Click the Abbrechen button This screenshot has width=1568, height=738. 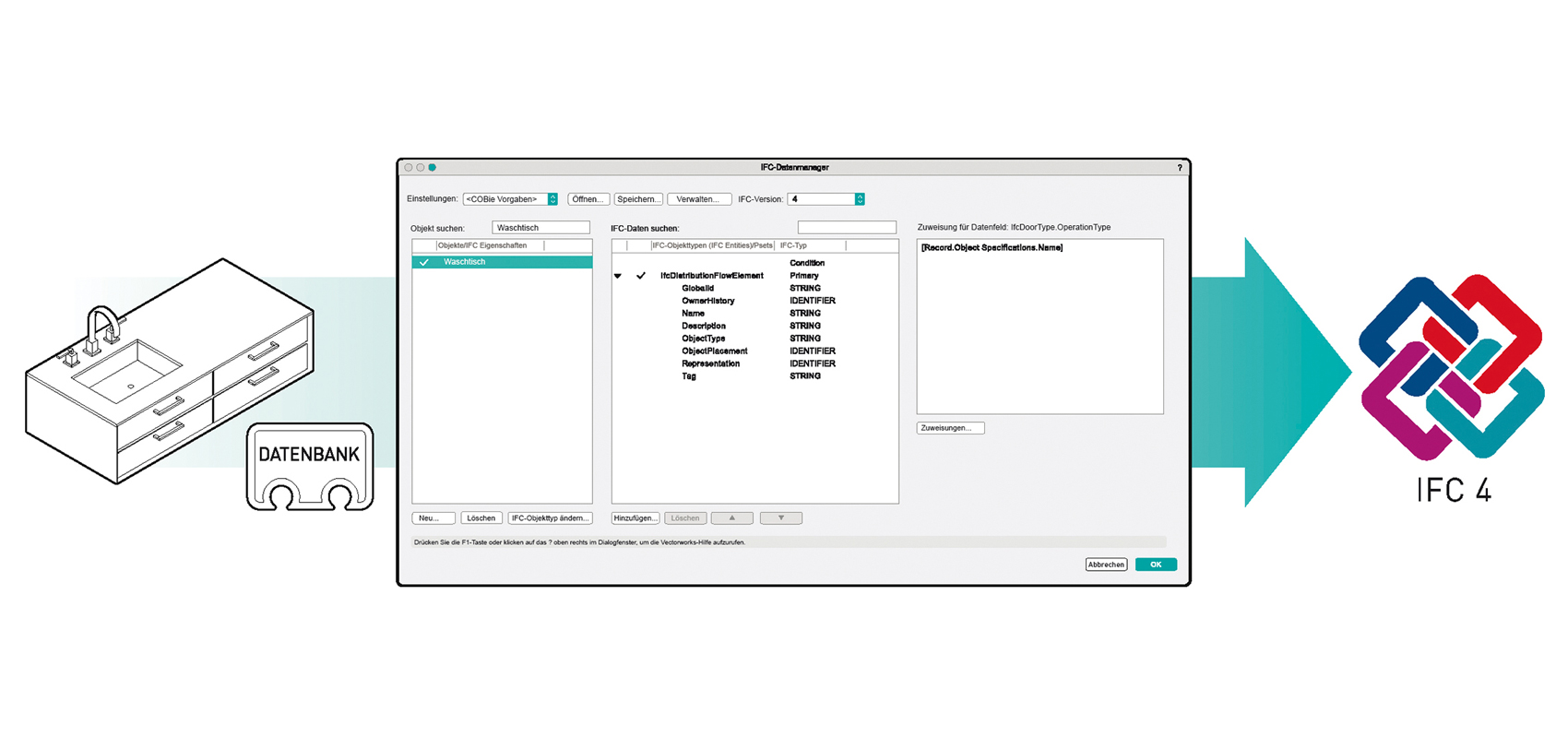coord(1106,565)
